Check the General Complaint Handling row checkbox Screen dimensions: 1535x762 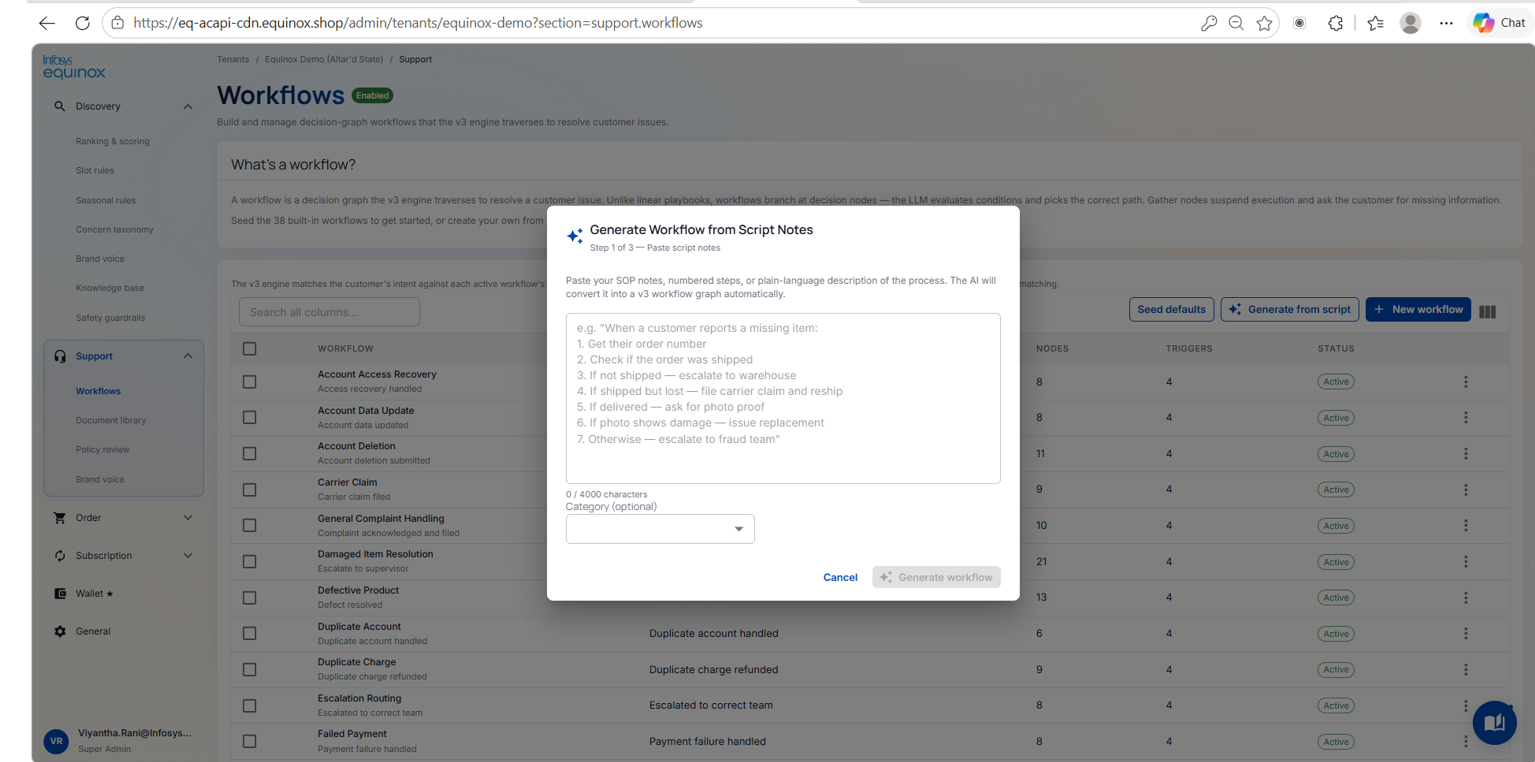tap(250, 526)
